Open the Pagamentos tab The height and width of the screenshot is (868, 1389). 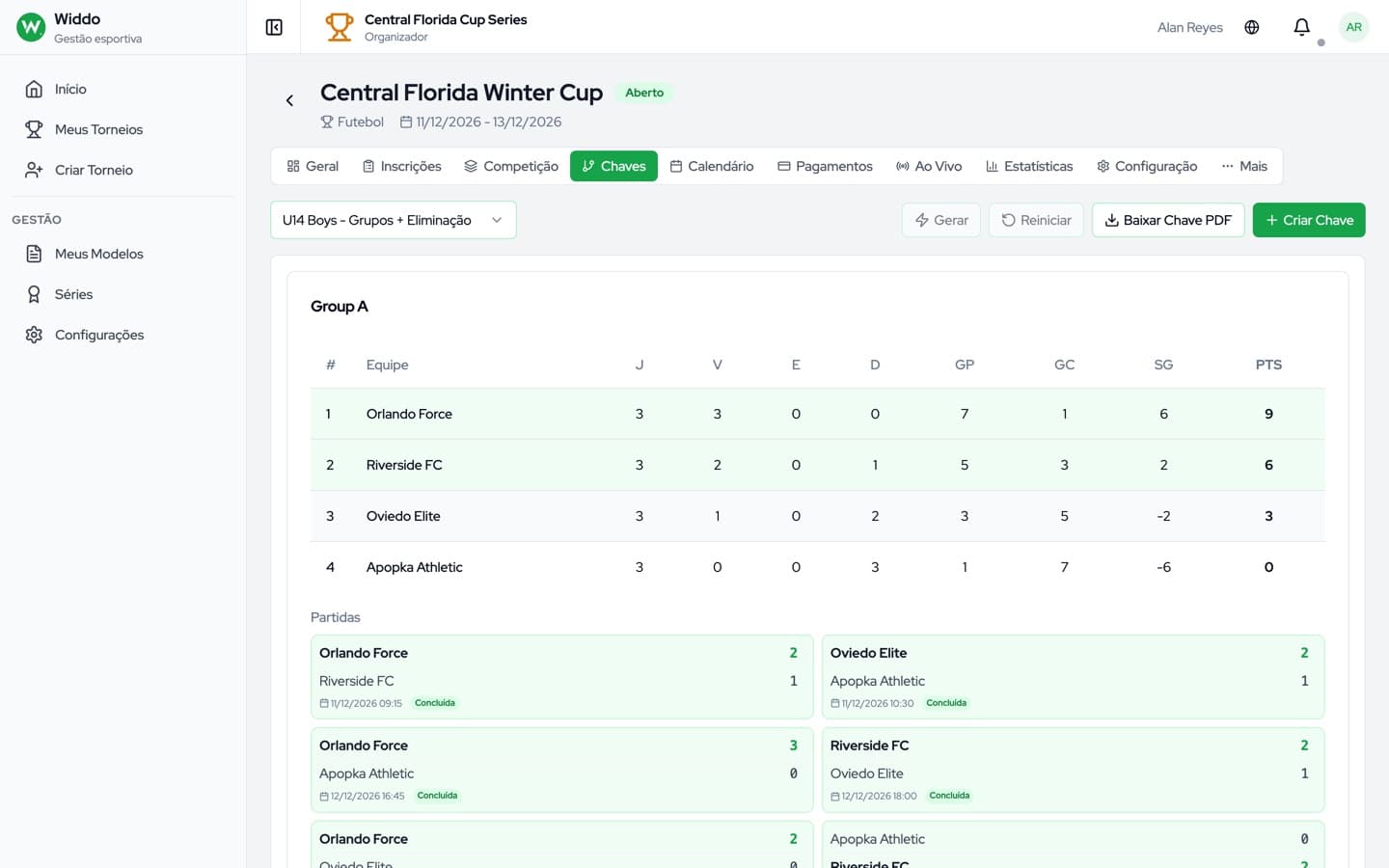coord(825,166)
